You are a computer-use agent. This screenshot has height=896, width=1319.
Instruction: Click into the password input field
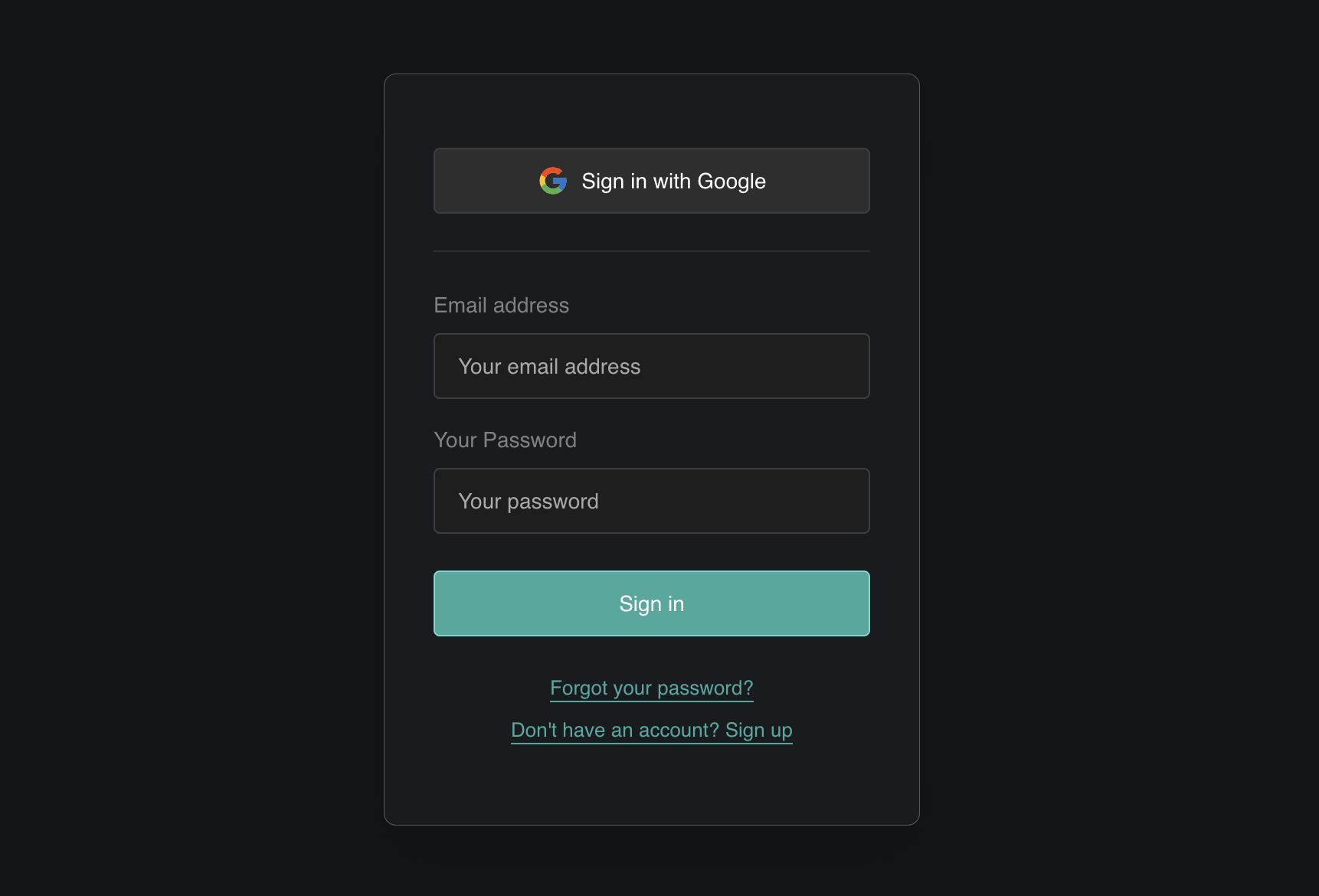coord(651,501)
